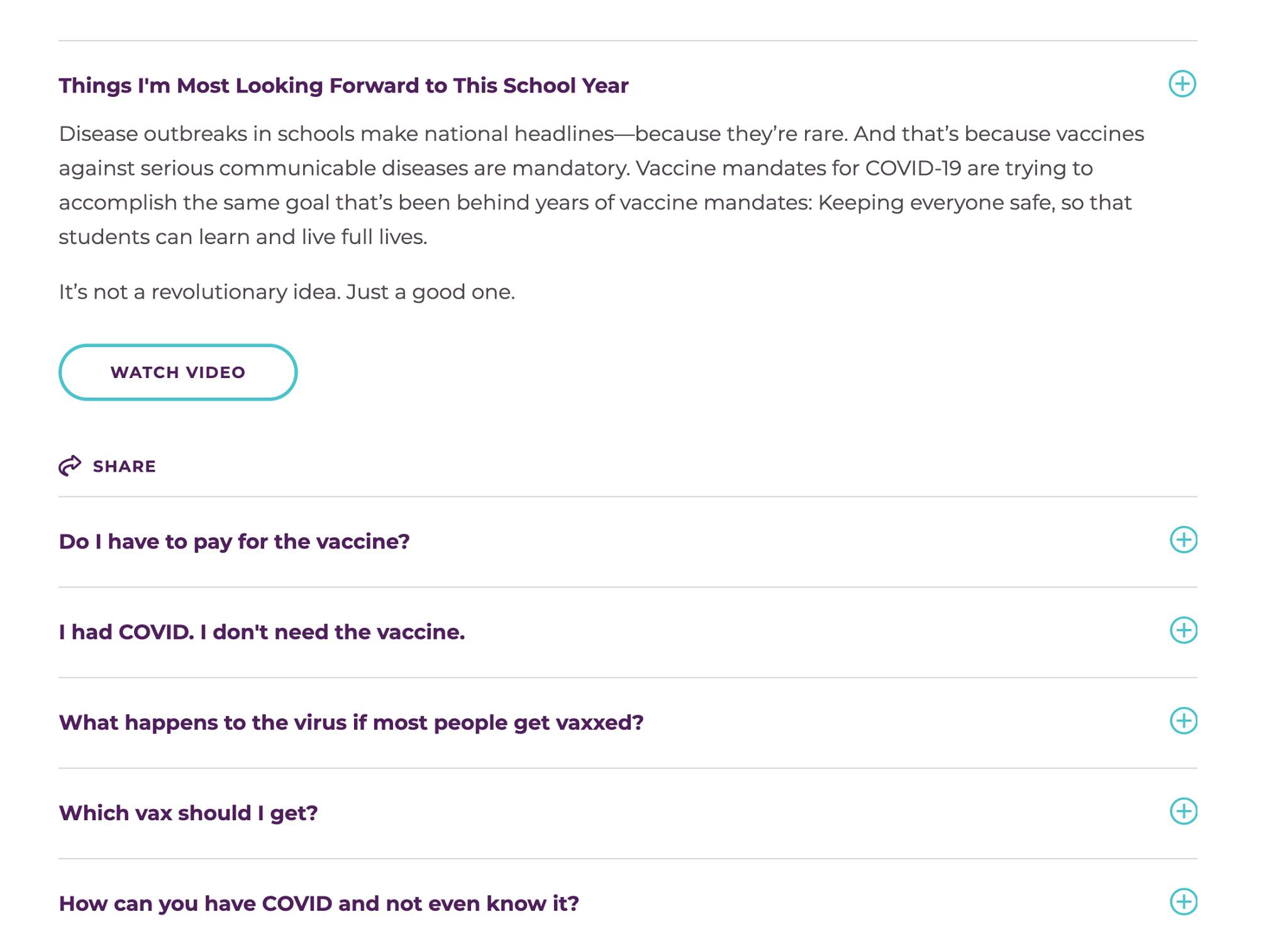Click empty row space beside 'Which vax should I get?'
This screenshot has height=936, width=1288.
coord(742,813)
